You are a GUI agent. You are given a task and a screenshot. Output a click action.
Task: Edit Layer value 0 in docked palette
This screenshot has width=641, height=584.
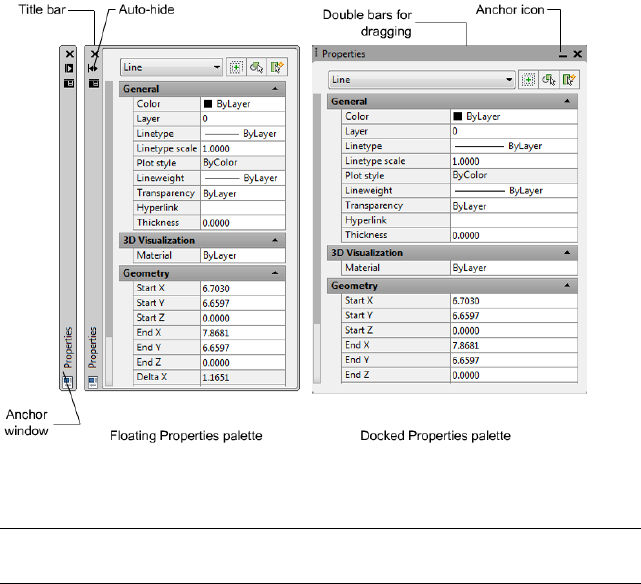514,131
